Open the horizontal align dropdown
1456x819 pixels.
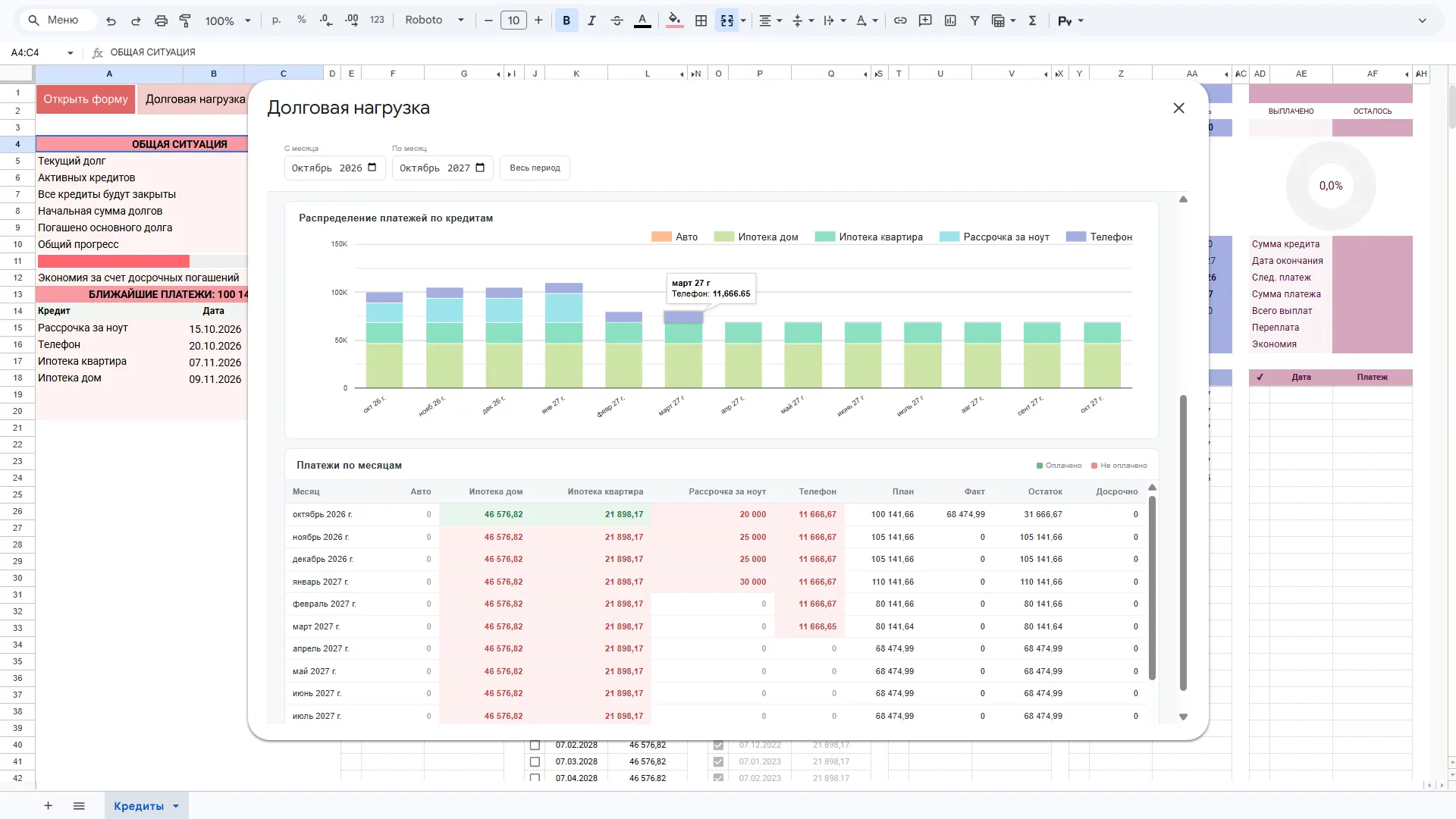point(771,20)
